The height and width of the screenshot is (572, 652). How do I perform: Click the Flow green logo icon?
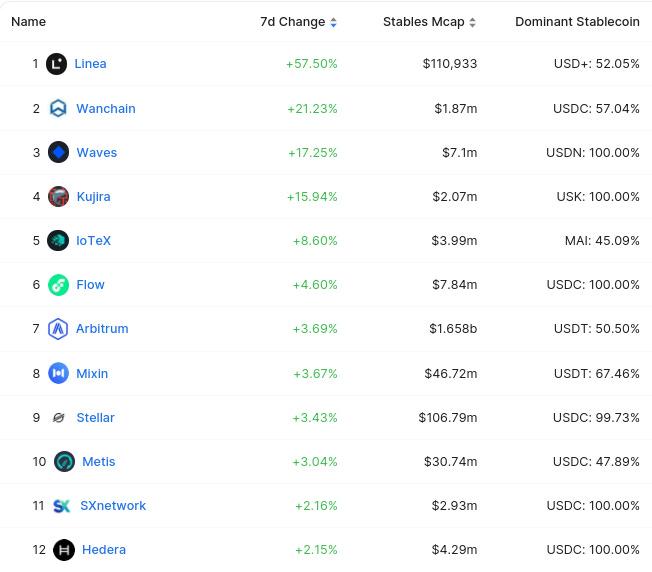(x=58, y=285)
